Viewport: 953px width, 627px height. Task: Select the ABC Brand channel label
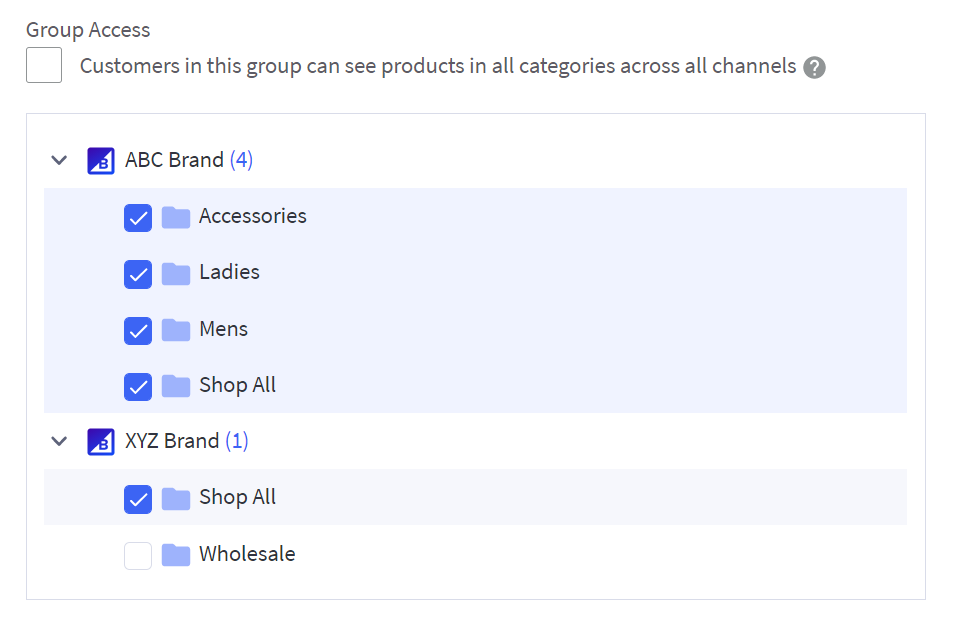(x=174, y=160)
